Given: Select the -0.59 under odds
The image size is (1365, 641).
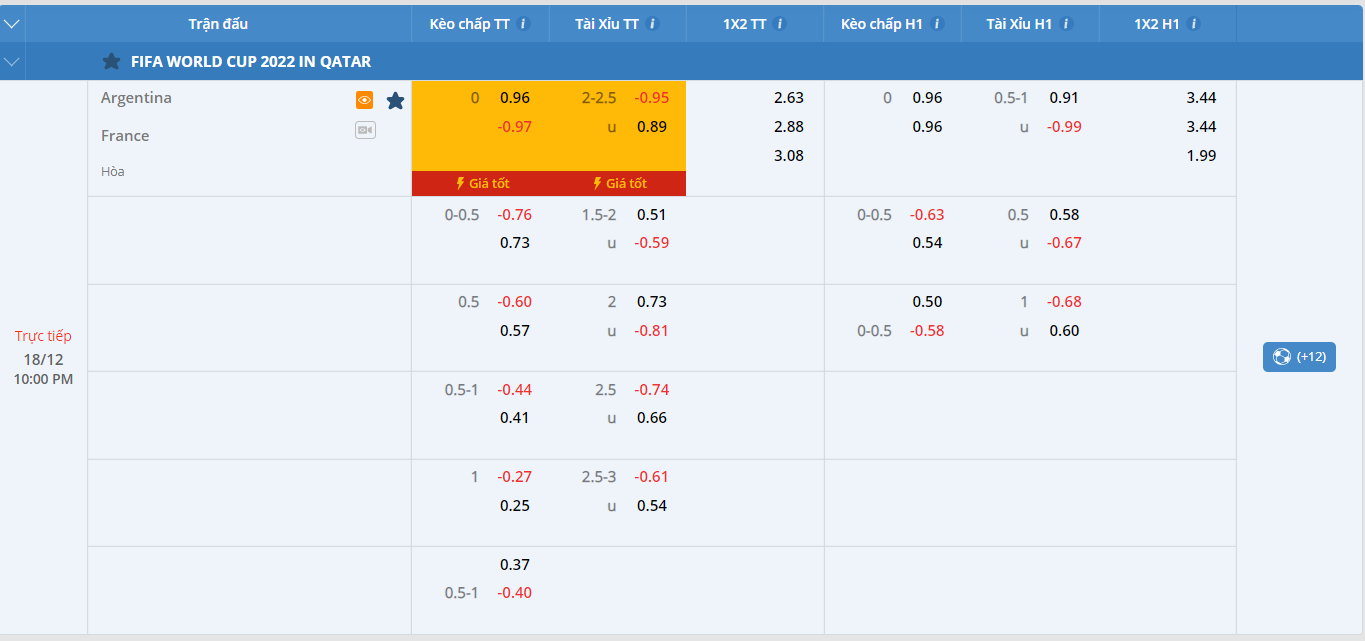Looking at the screenshot, I should click(652, 243).
